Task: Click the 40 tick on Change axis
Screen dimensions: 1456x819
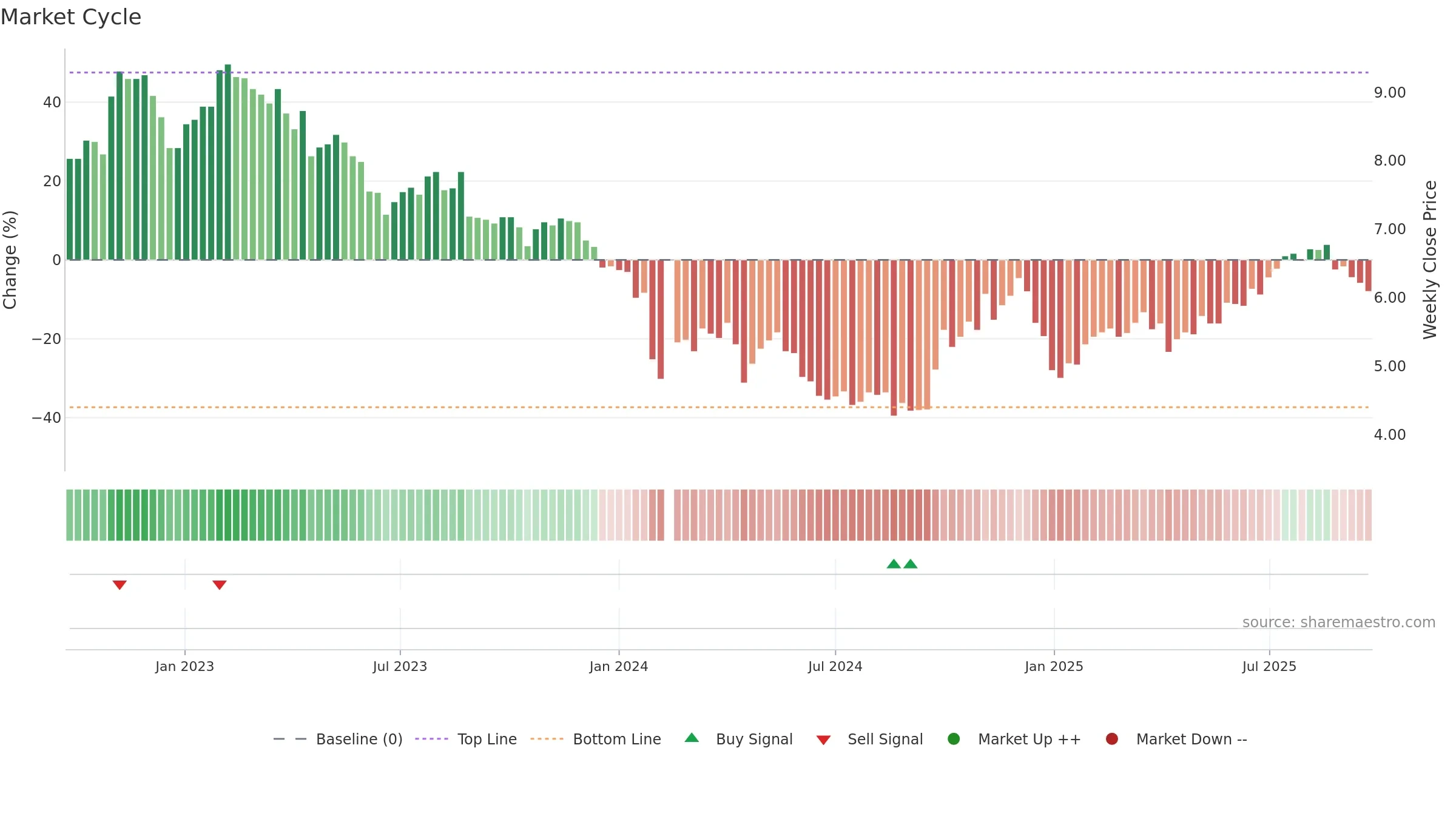Action: coord(52,103)
